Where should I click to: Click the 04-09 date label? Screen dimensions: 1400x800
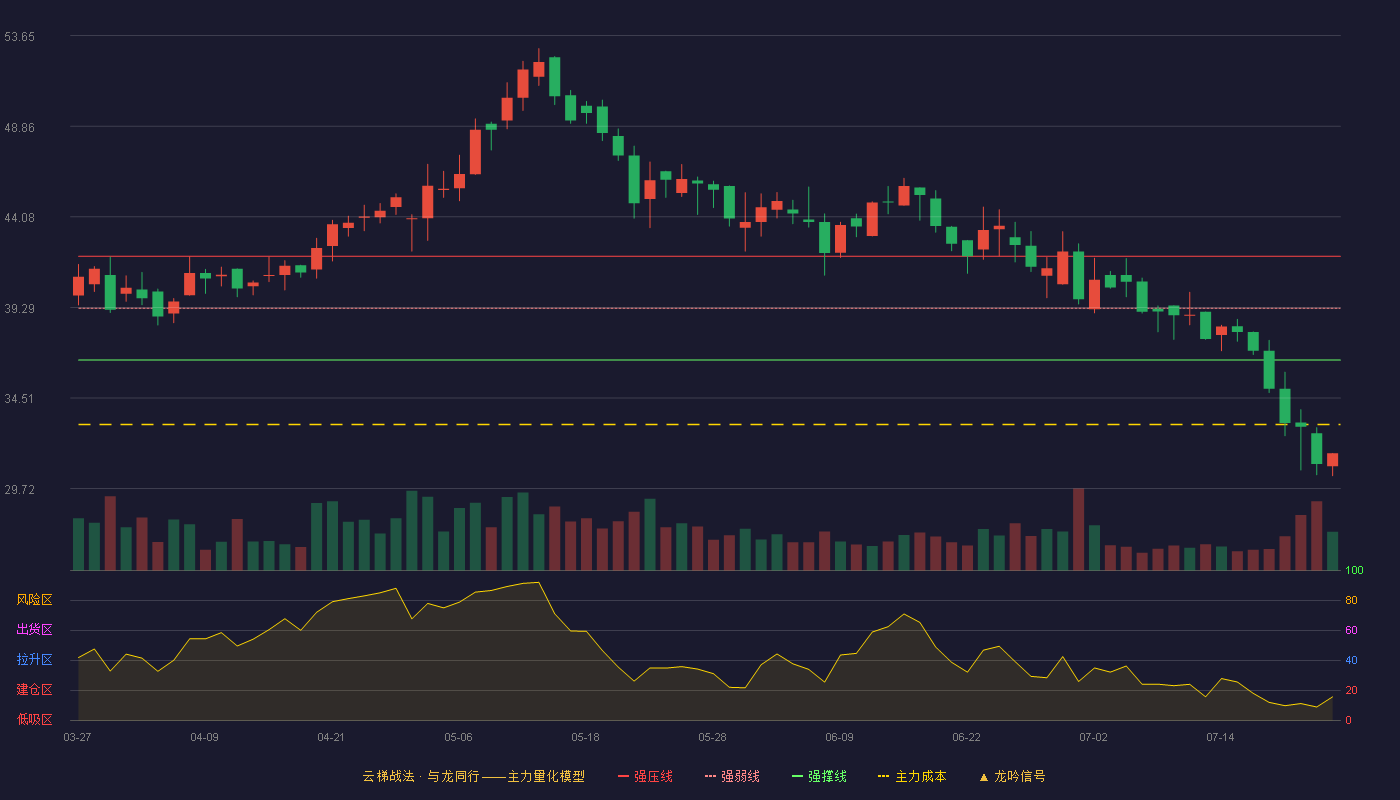pyautogui.click(x=204, y=737)
